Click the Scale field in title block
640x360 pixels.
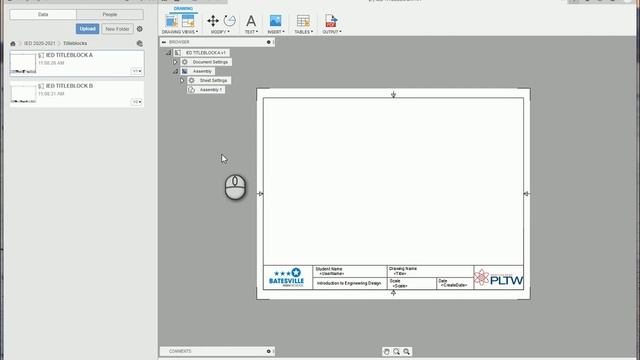click(412, 284)
